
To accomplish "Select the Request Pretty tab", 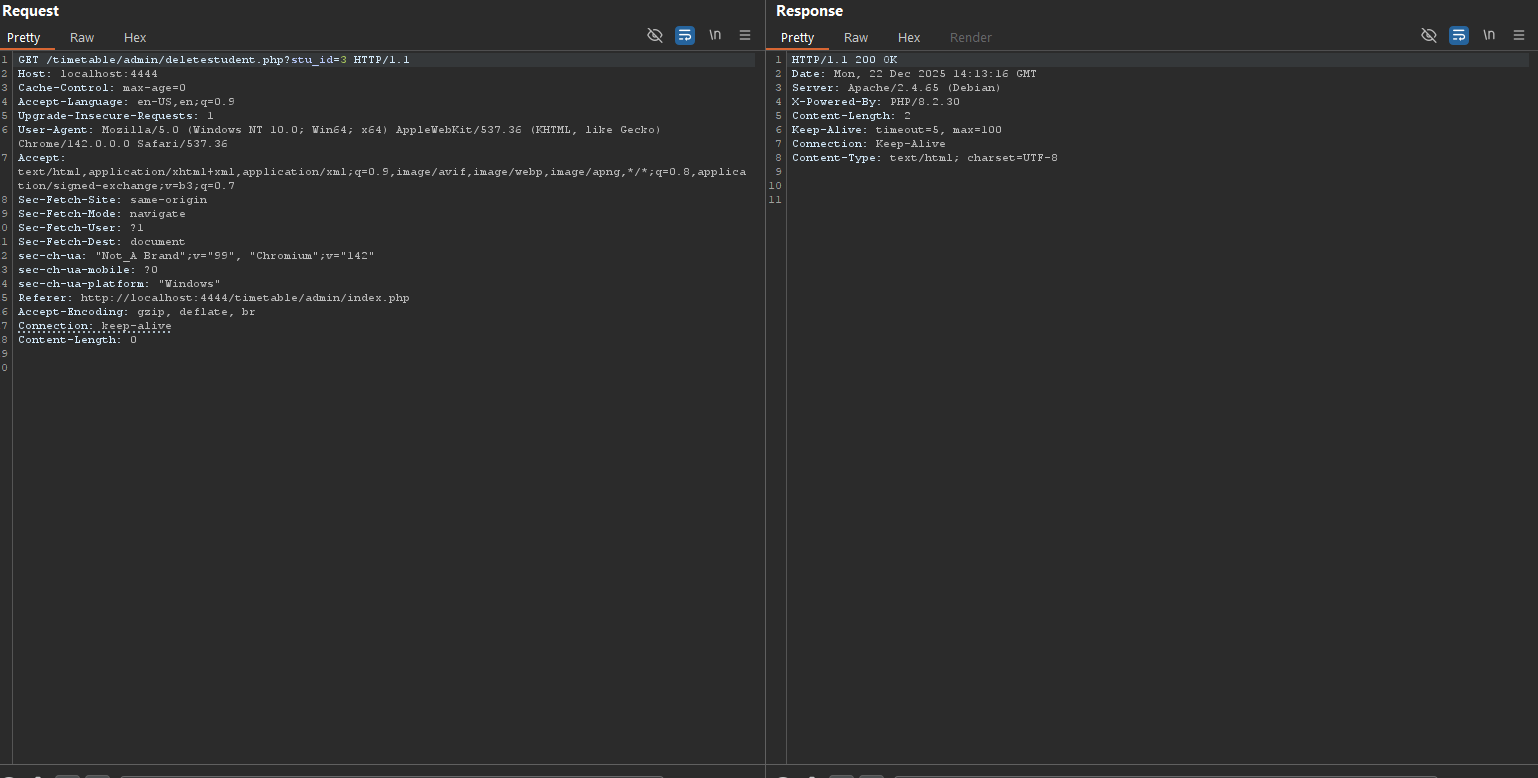I will pos(24,38).
